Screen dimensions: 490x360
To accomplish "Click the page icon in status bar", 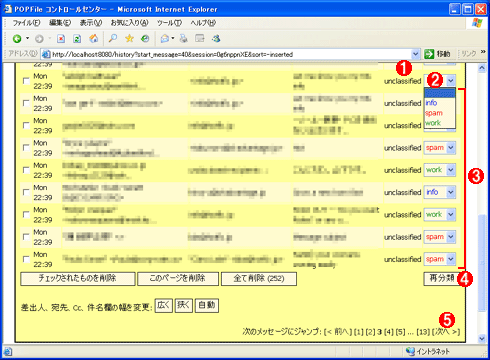I will coord(8,351).
